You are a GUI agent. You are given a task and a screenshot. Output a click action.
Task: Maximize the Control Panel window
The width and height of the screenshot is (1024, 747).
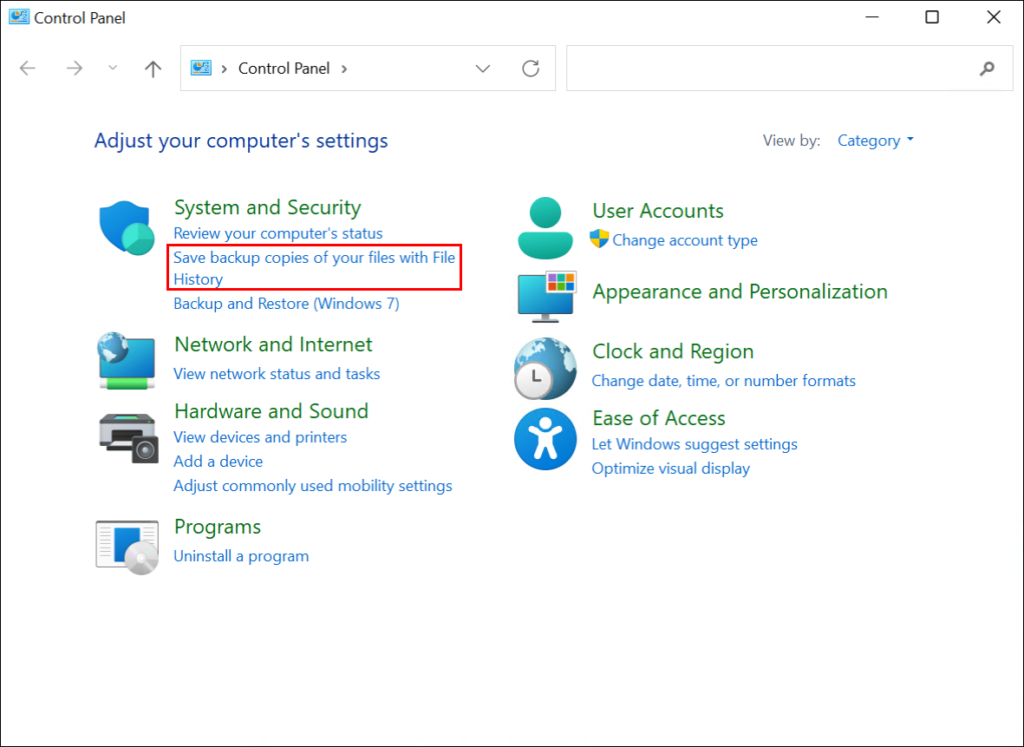coord(932,17)
